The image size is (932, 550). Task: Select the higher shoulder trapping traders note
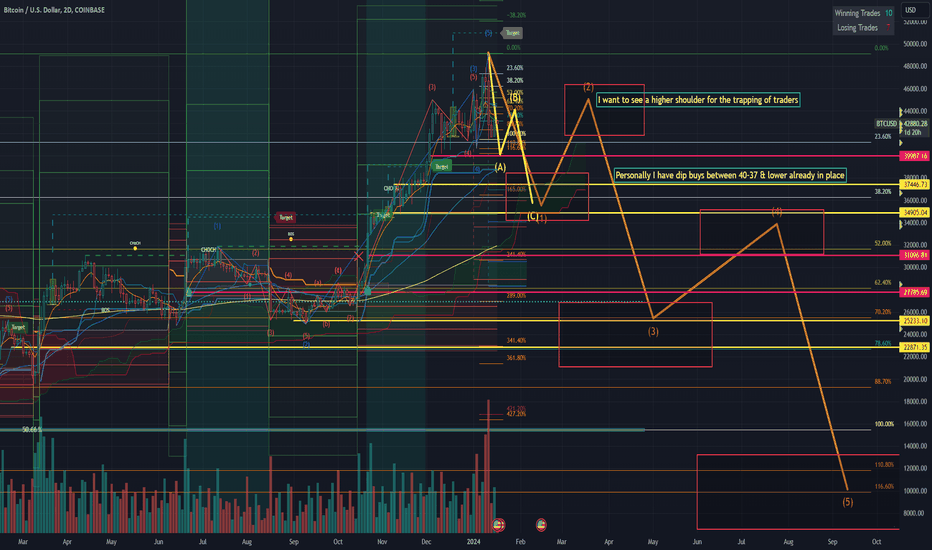pyautogui.click(x=698, y=100)
